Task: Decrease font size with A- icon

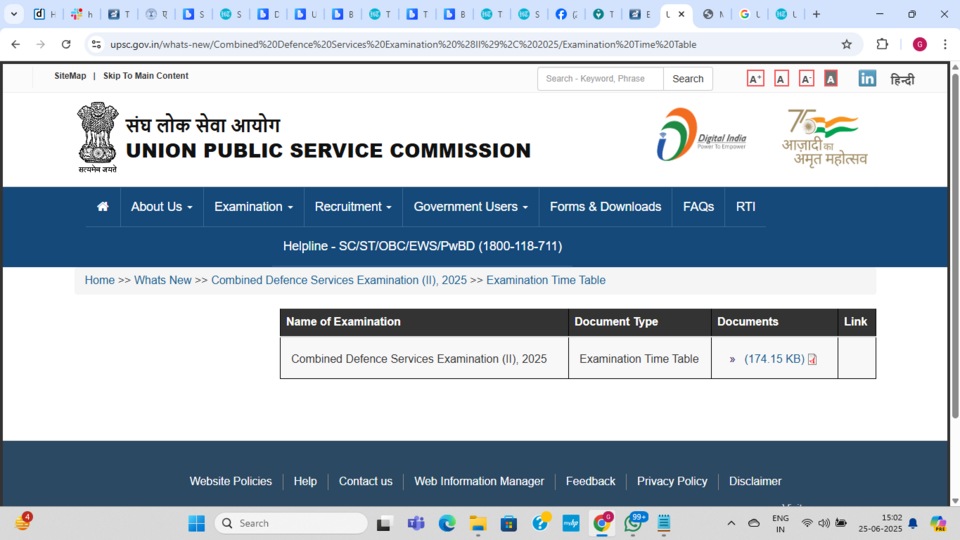Action: [x=806, y=79]
